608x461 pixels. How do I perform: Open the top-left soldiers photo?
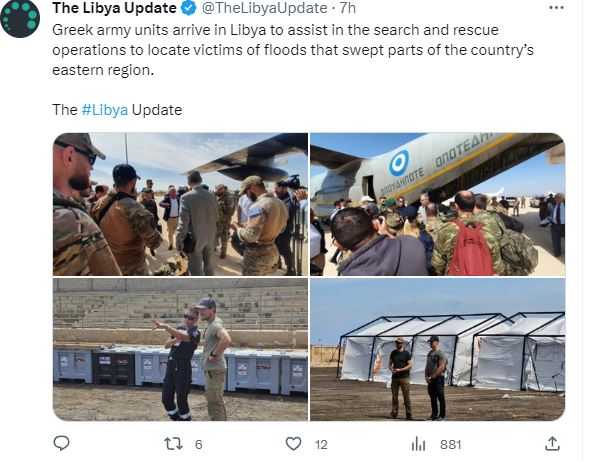pos(180,204)
